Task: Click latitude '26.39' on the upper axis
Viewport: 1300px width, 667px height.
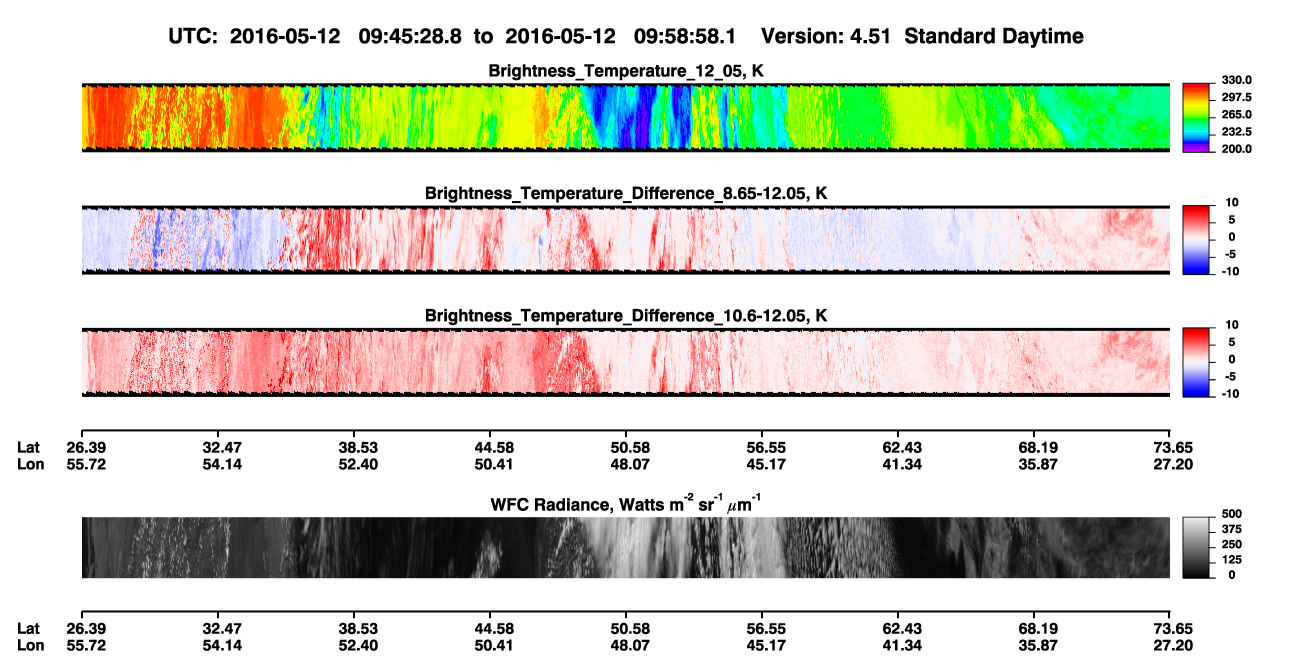Action: tap(88, 448)
